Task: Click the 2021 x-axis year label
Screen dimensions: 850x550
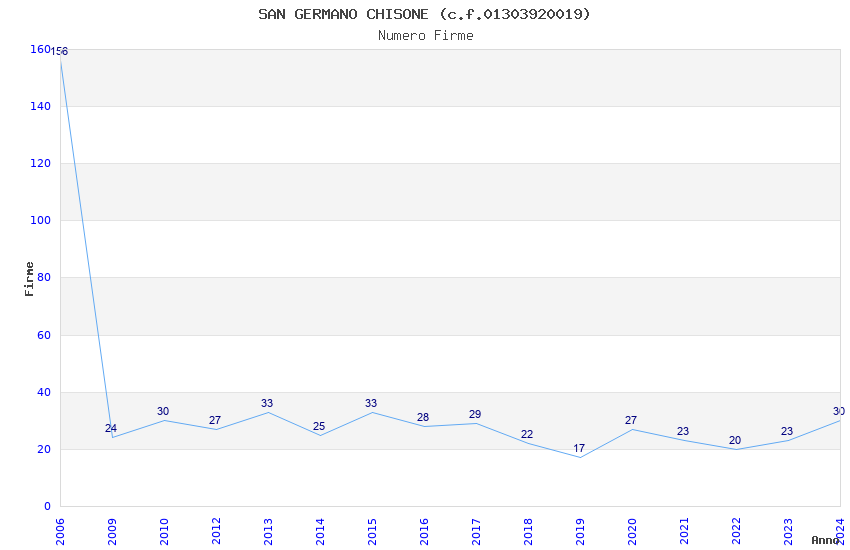Action: (x=684, y=527)
